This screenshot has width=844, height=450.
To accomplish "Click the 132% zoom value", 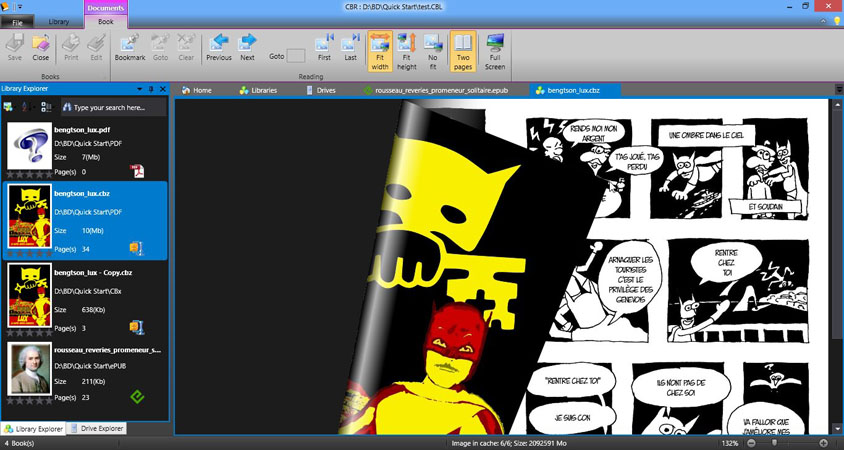I will 729,443.
